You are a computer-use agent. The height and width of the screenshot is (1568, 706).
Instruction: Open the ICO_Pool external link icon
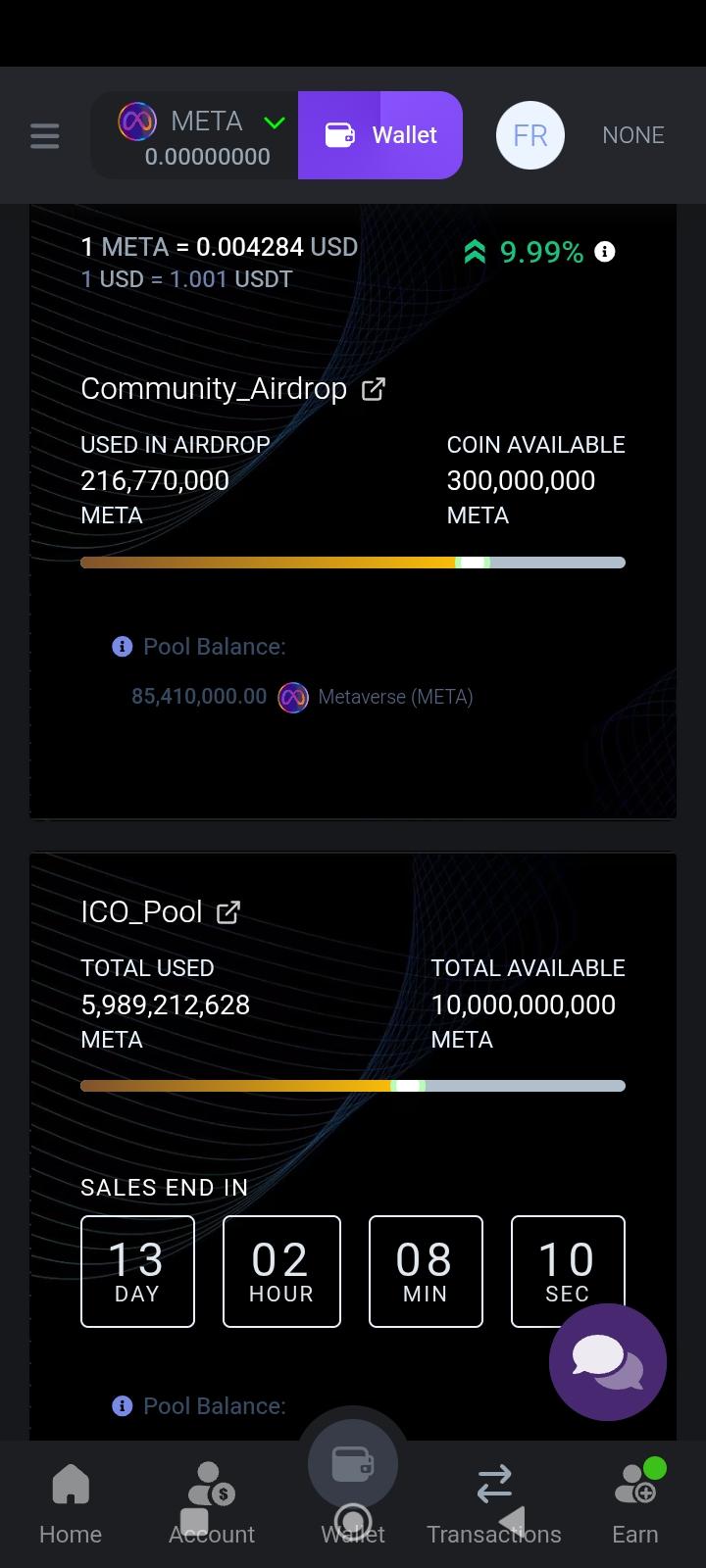click(x=228, y=912)
